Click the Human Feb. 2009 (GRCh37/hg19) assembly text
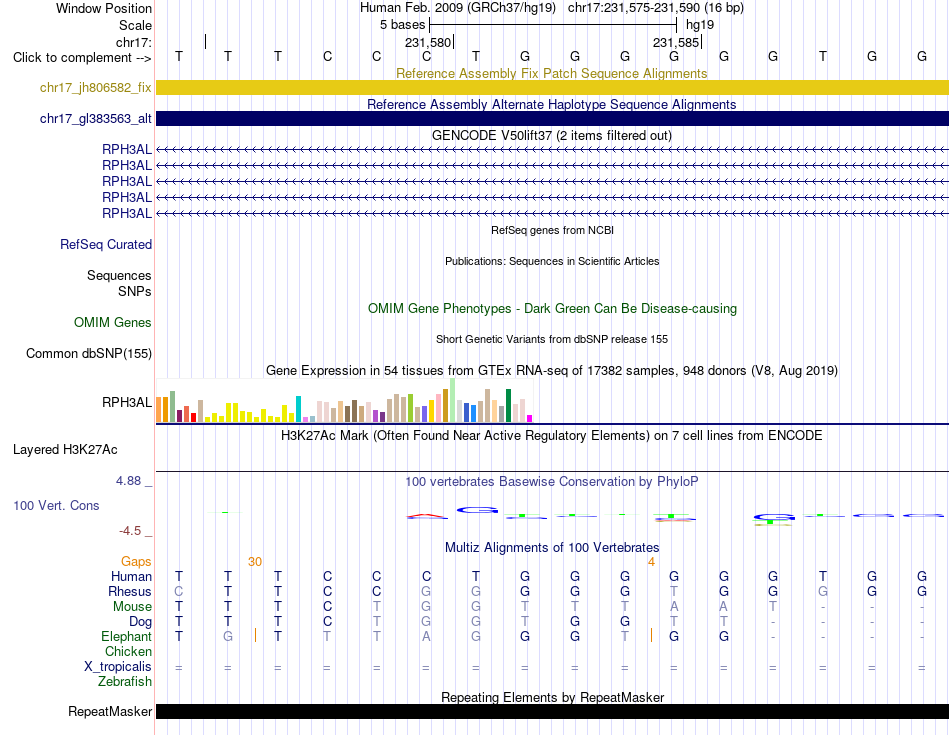 point(457,8)
